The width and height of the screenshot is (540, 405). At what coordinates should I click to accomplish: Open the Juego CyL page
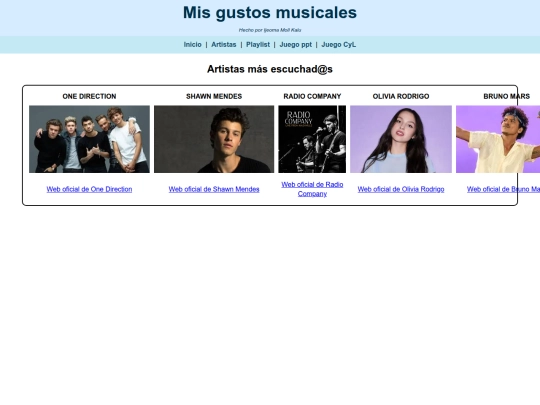coord(339,44)
